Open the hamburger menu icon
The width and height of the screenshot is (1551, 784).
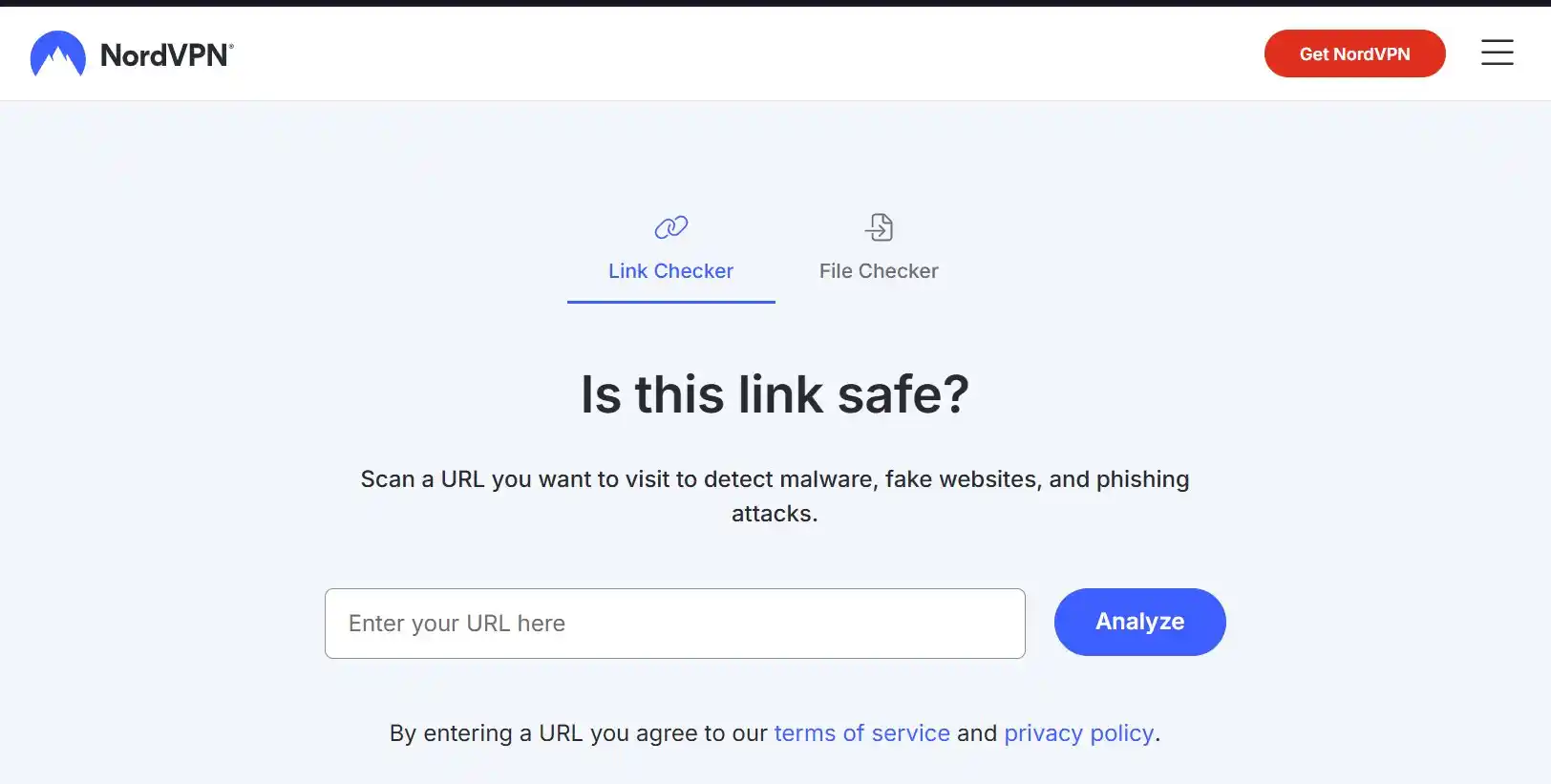[x=1497, y=53]
